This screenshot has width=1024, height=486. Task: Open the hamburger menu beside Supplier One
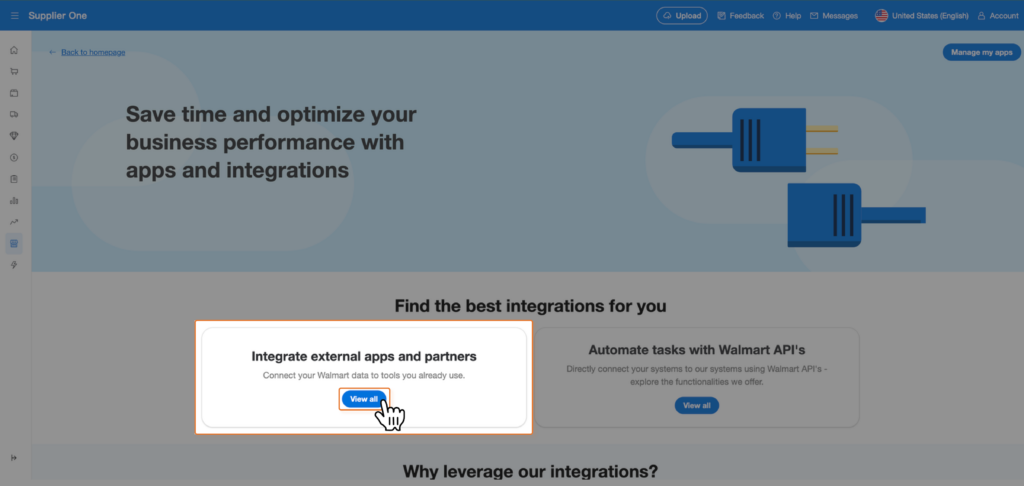(14, 16)
